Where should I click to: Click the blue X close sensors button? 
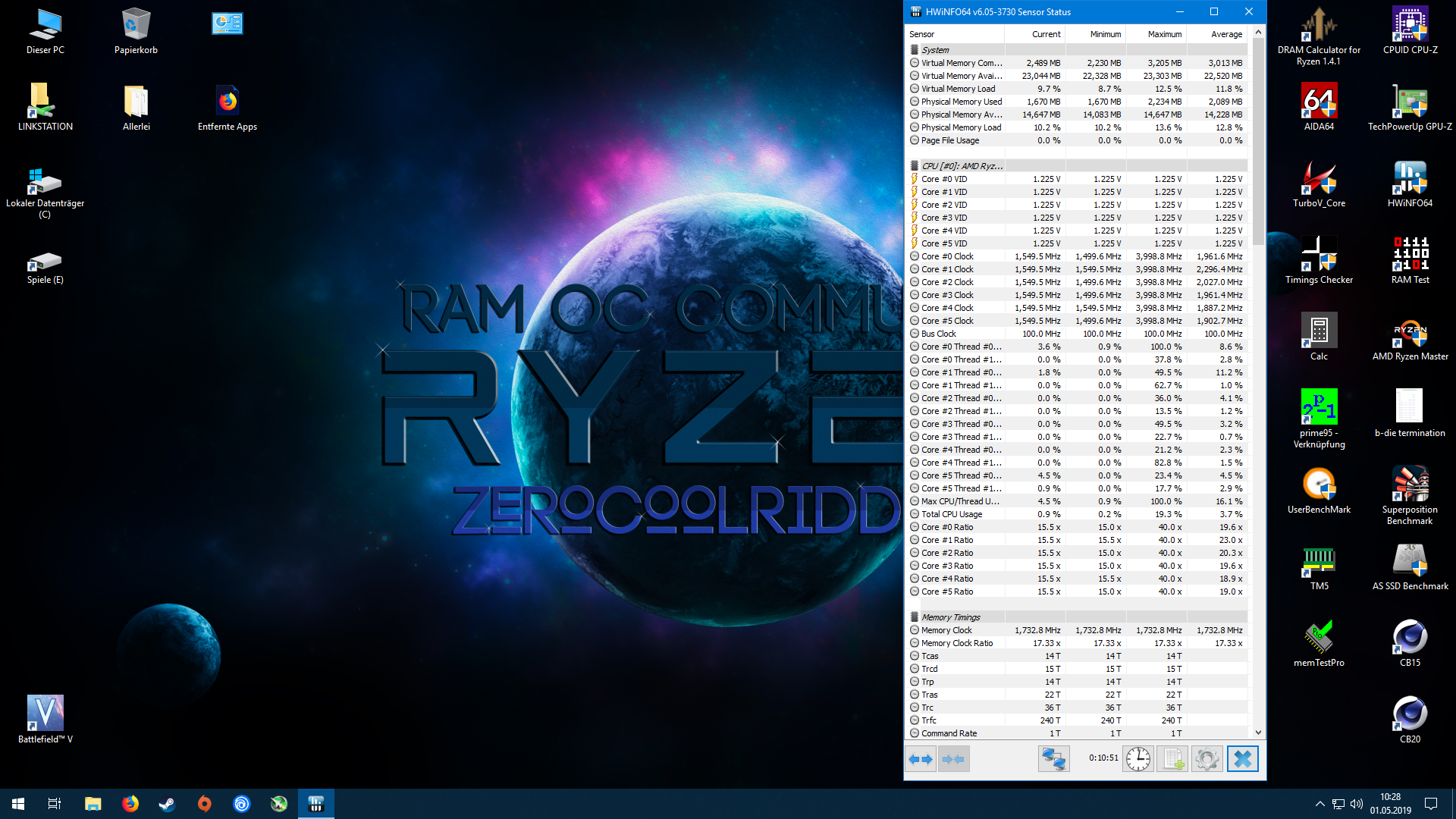click(x=1242, y=759)
